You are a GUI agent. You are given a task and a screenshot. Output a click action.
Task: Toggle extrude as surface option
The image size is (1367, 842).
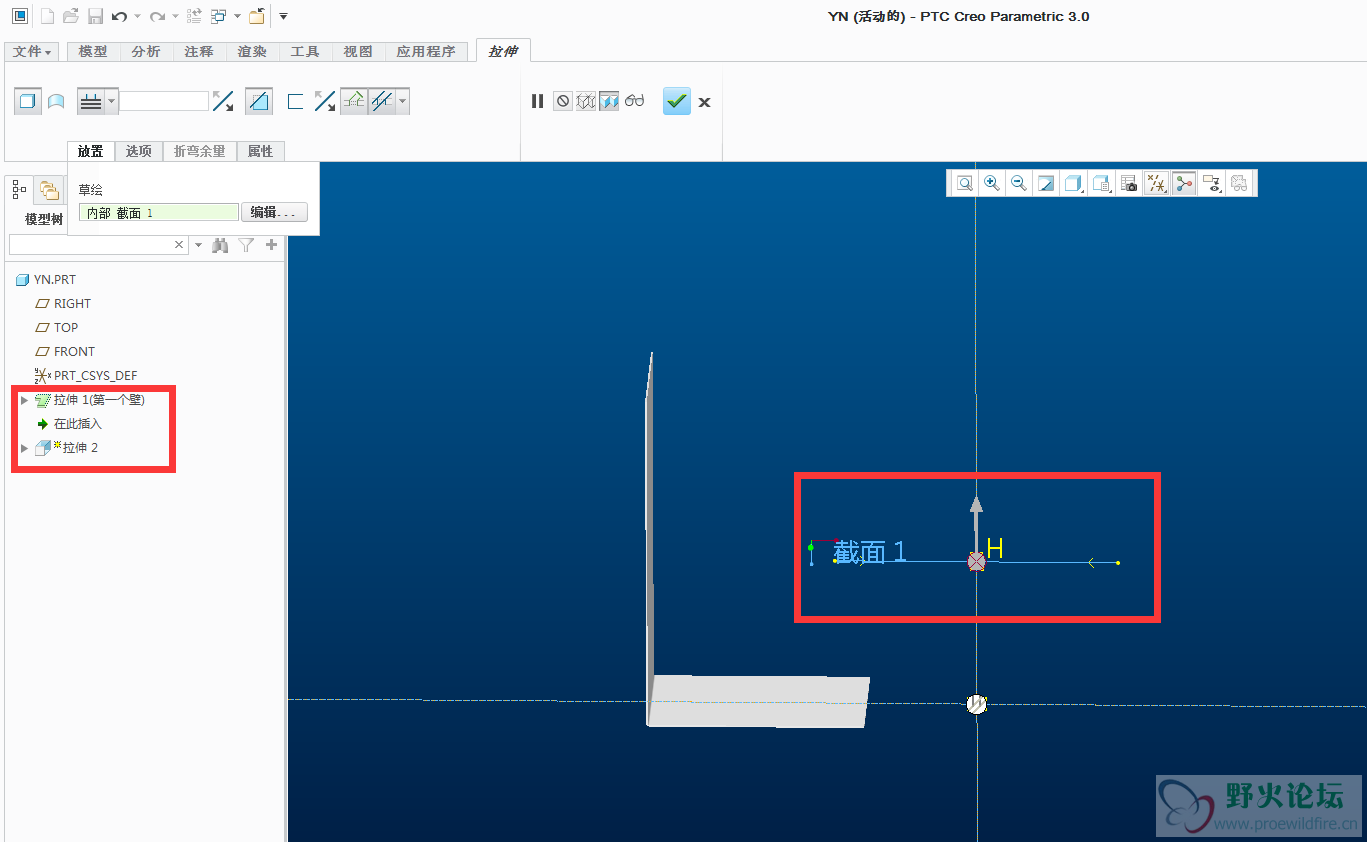pyautogui.click(x=56, y=101)
